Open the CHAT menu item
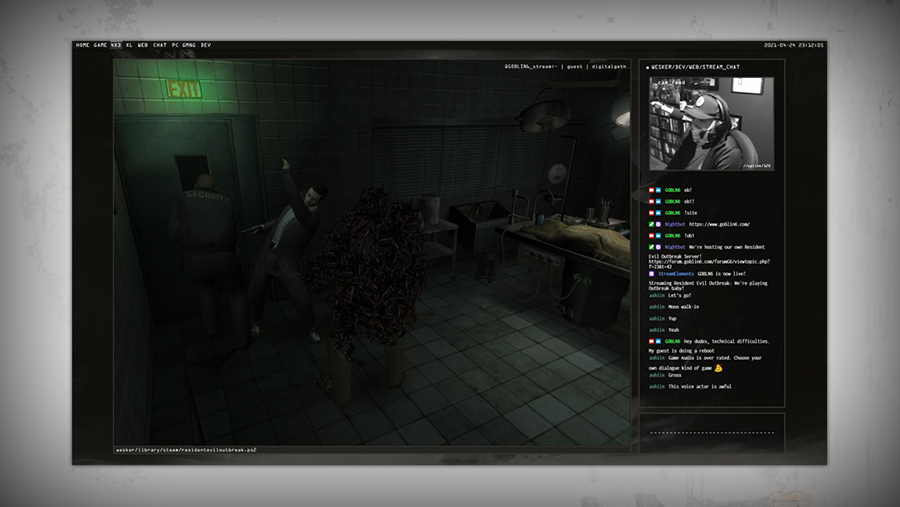The height and width of the screenshot is (507, 900). tap(160, 45)
